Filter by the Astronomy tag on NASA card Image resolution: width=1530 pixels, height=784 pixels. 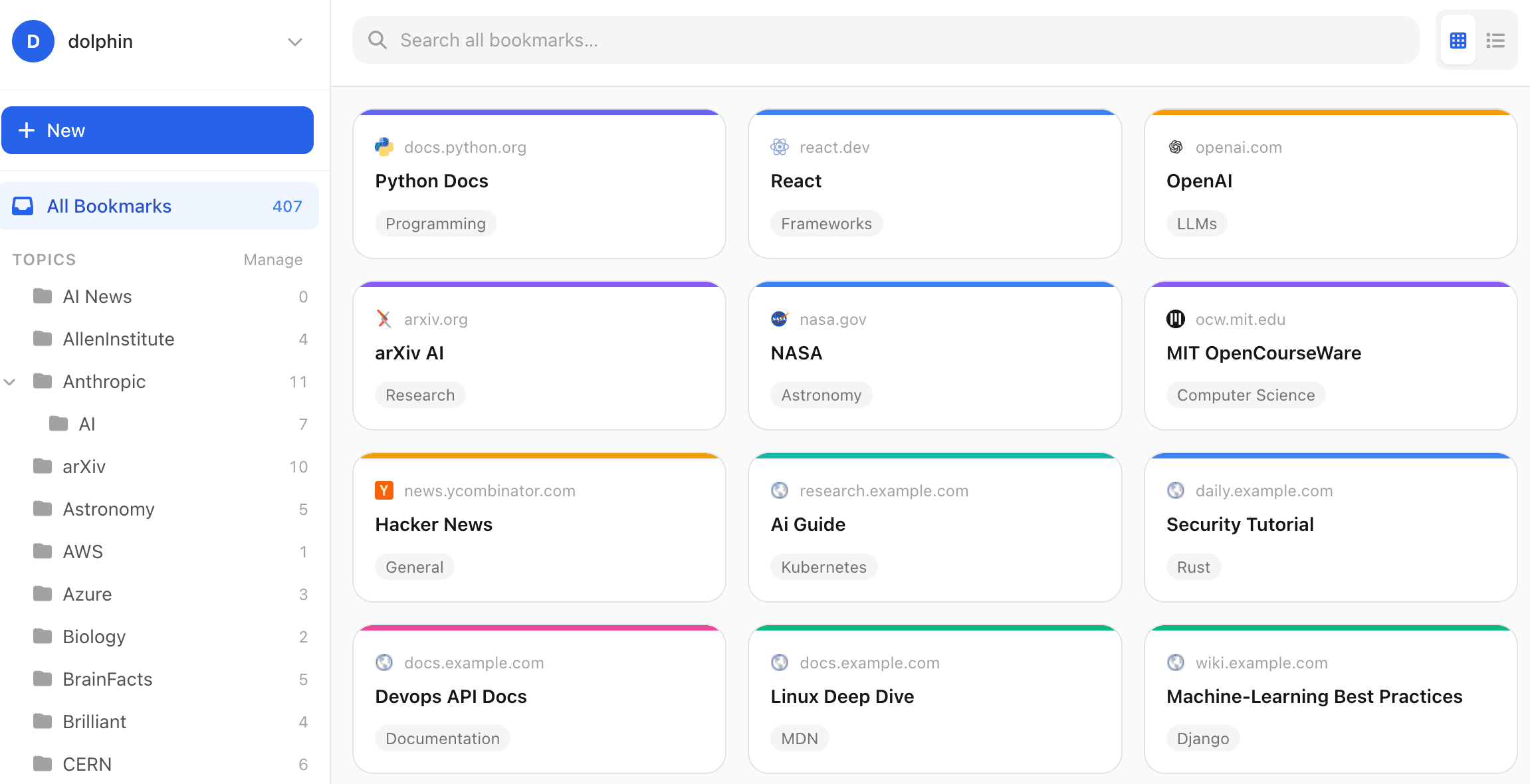coord(821,395)
